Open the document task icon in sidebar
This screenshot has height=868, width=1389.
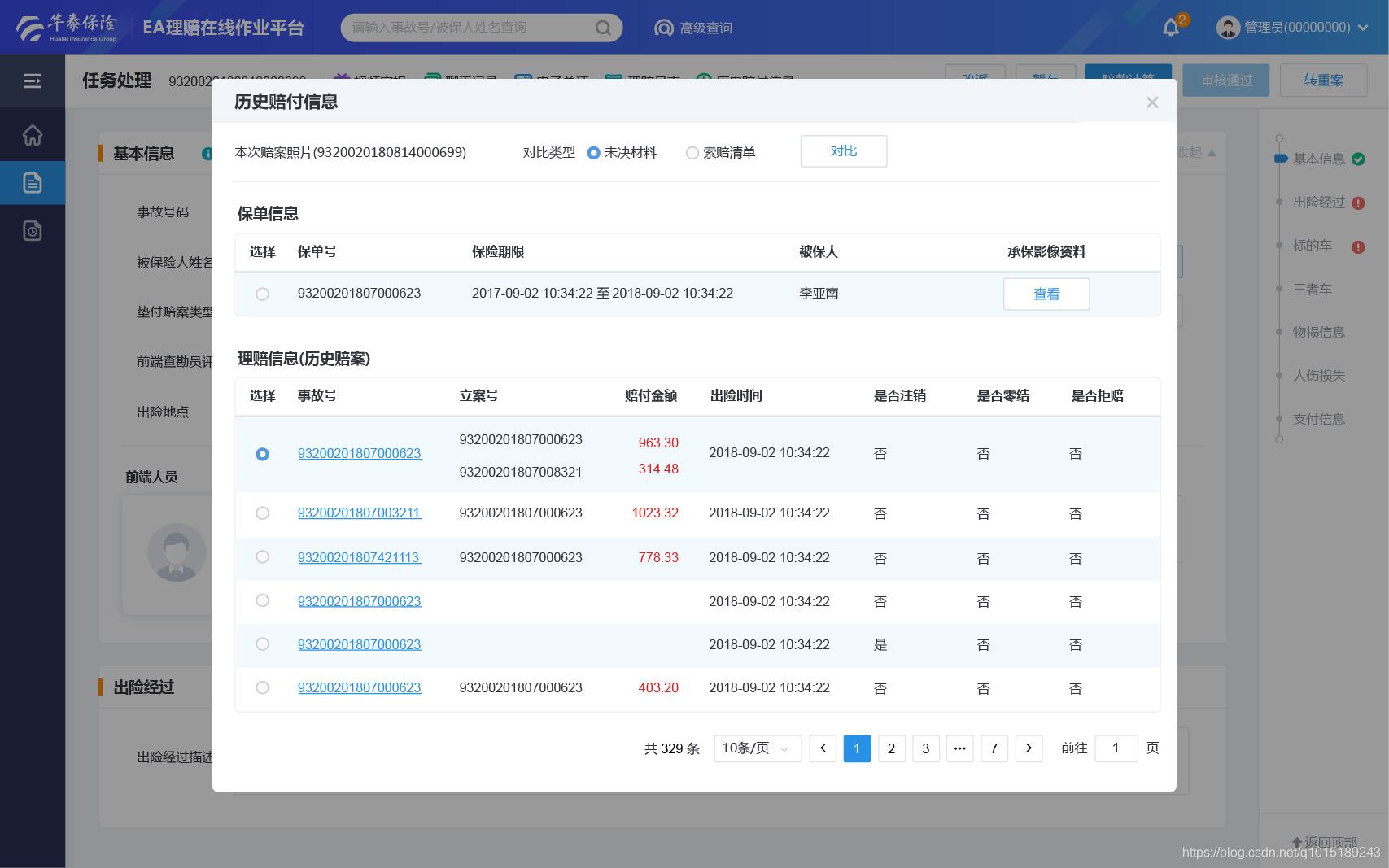33,182
